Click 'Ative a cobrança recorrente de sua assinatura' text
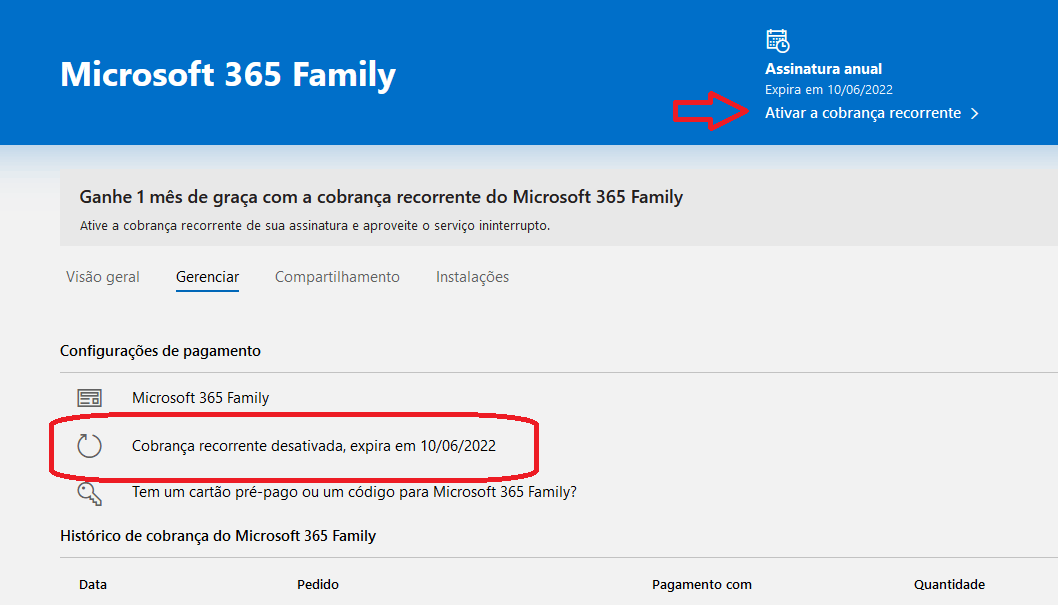Image resolution: width=1058 pixels, height=605 pixels. 315,226
